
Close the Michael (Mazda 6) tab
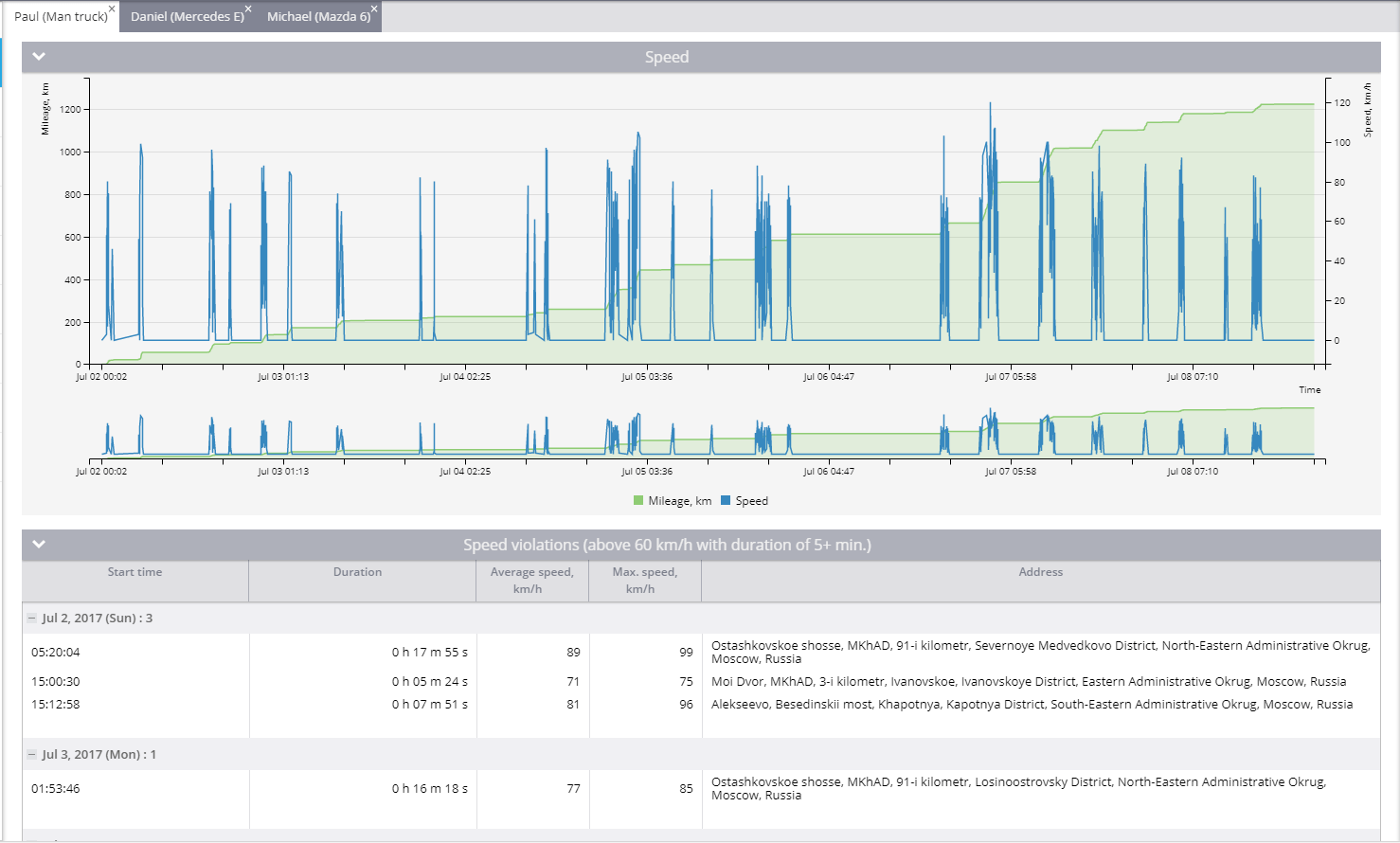point(374,9)
